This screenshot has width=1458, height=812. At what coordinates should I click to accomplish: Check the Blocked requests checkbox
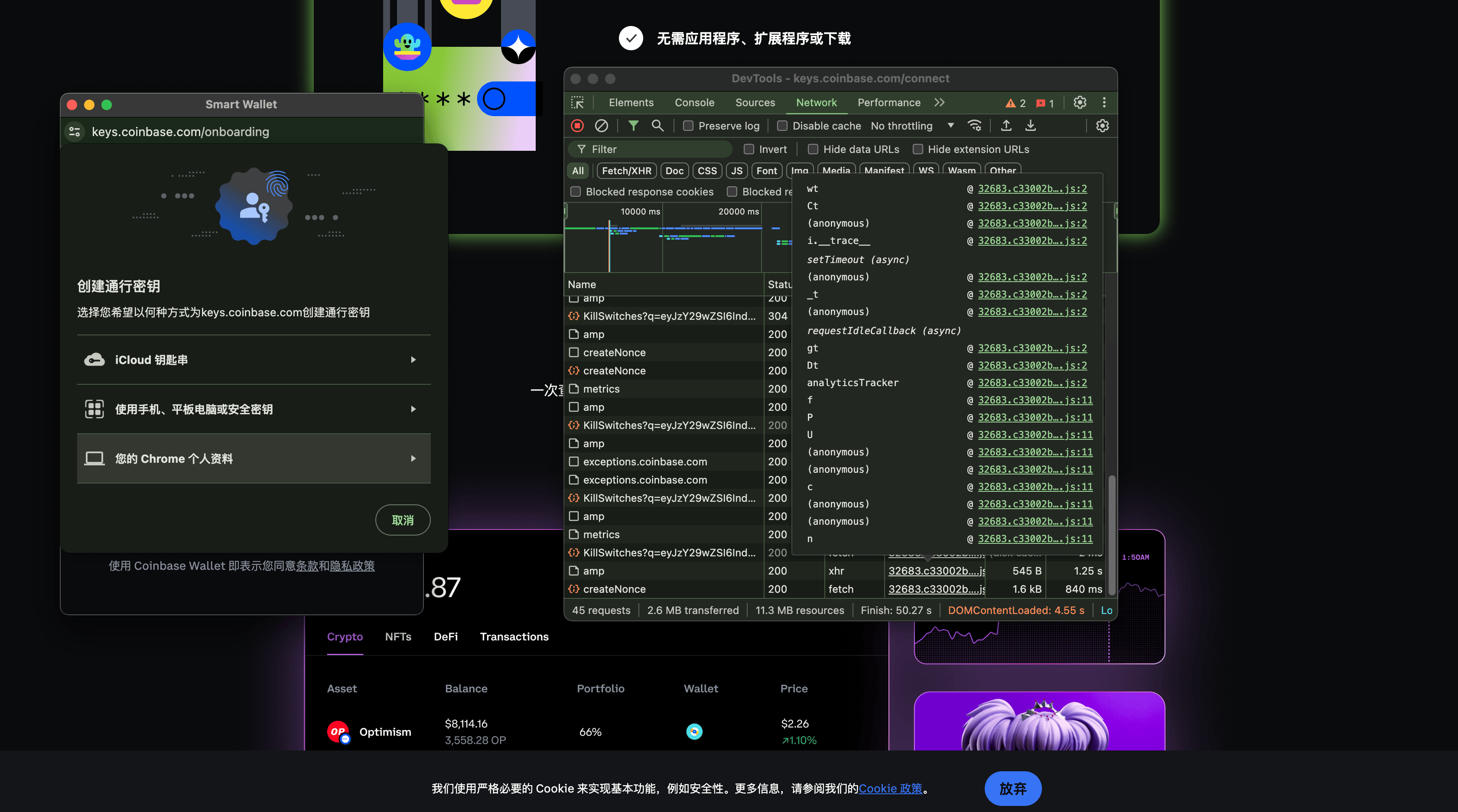pos(732,192)
